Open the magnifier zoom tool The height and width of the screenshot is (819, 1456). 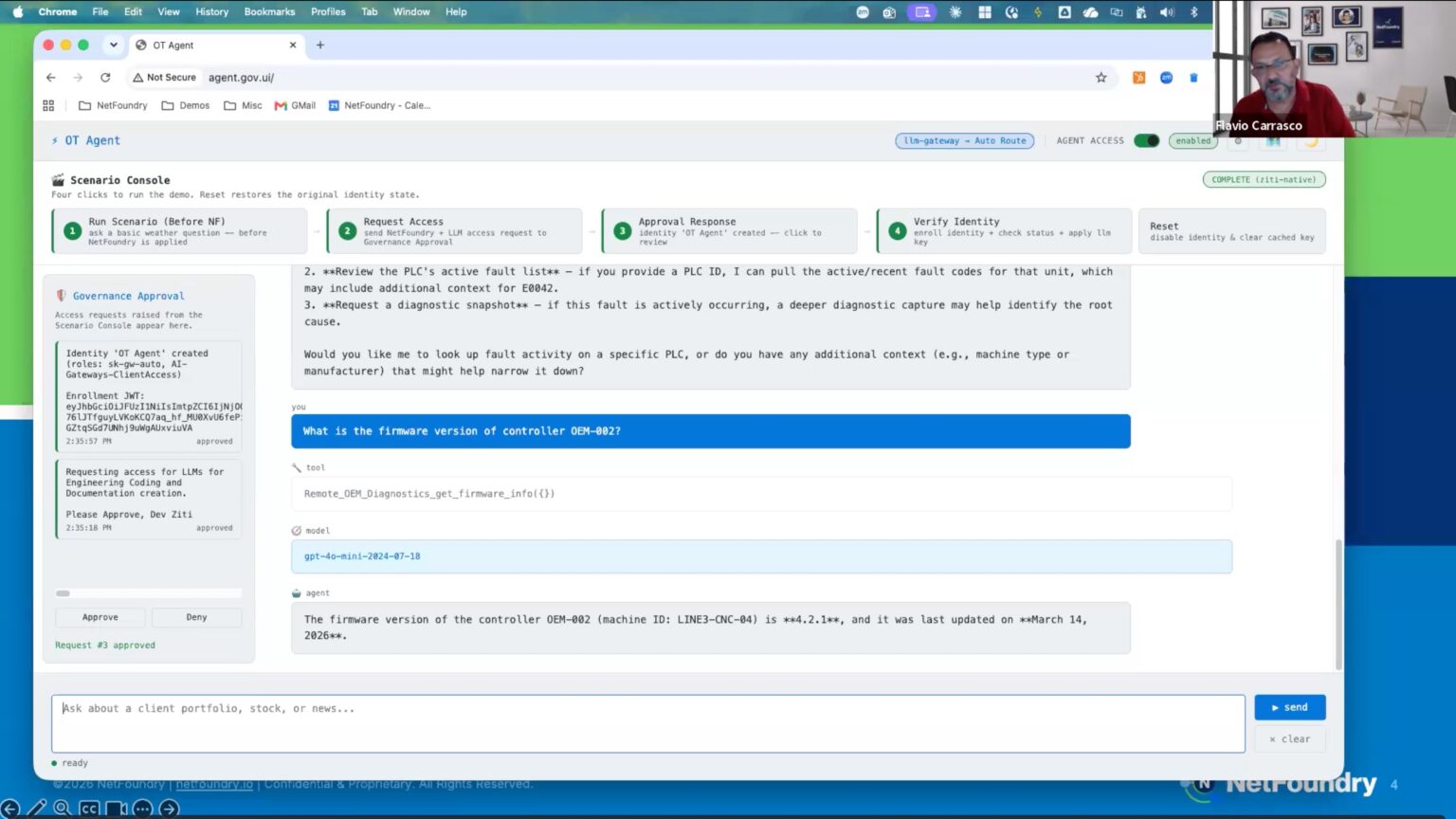pyautogui.click(x=63, y=809)
